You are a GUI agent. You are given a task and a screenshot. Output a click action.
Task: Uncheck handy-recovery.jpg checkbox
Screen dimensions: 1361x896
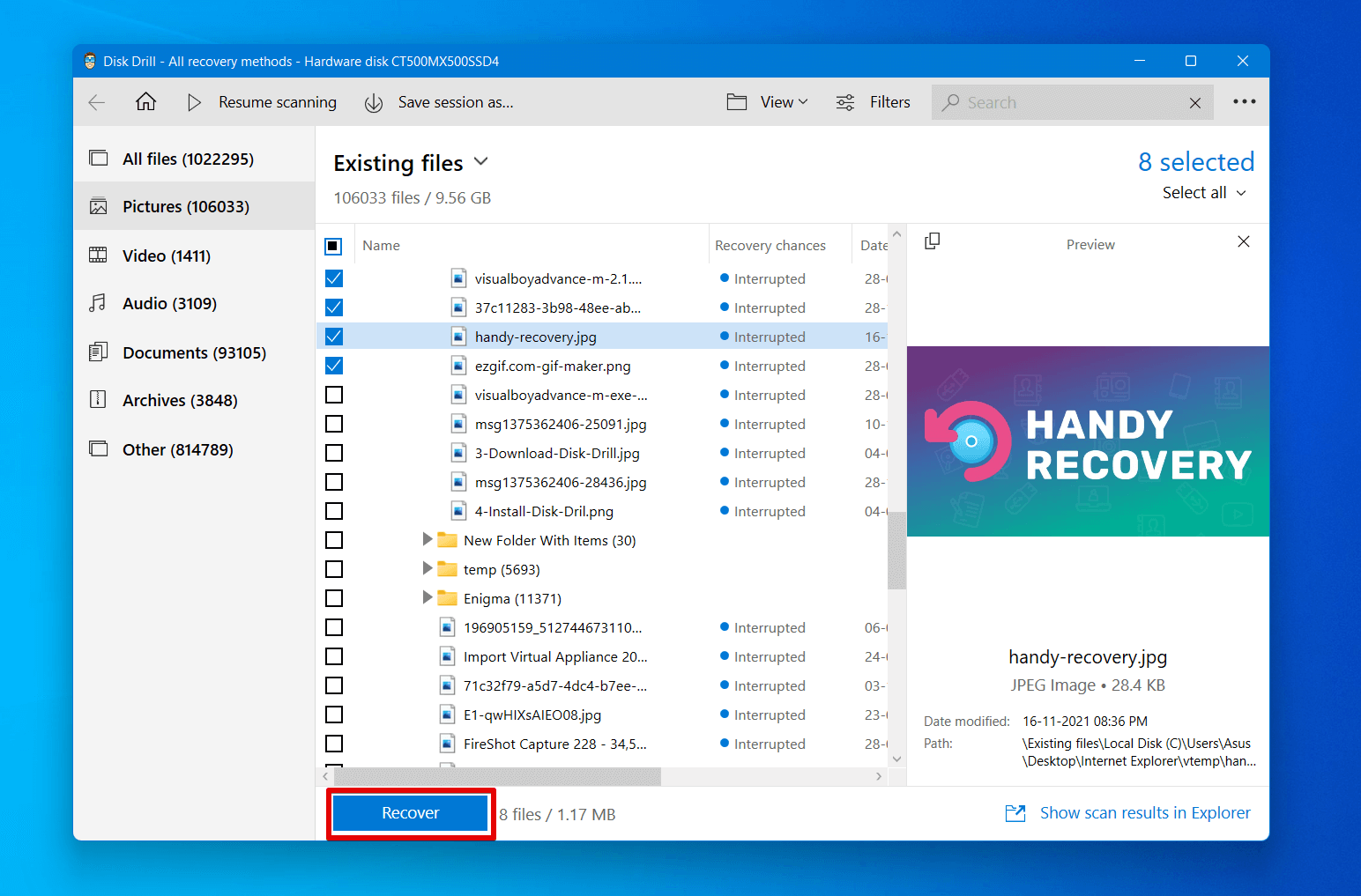coord(334,337)
